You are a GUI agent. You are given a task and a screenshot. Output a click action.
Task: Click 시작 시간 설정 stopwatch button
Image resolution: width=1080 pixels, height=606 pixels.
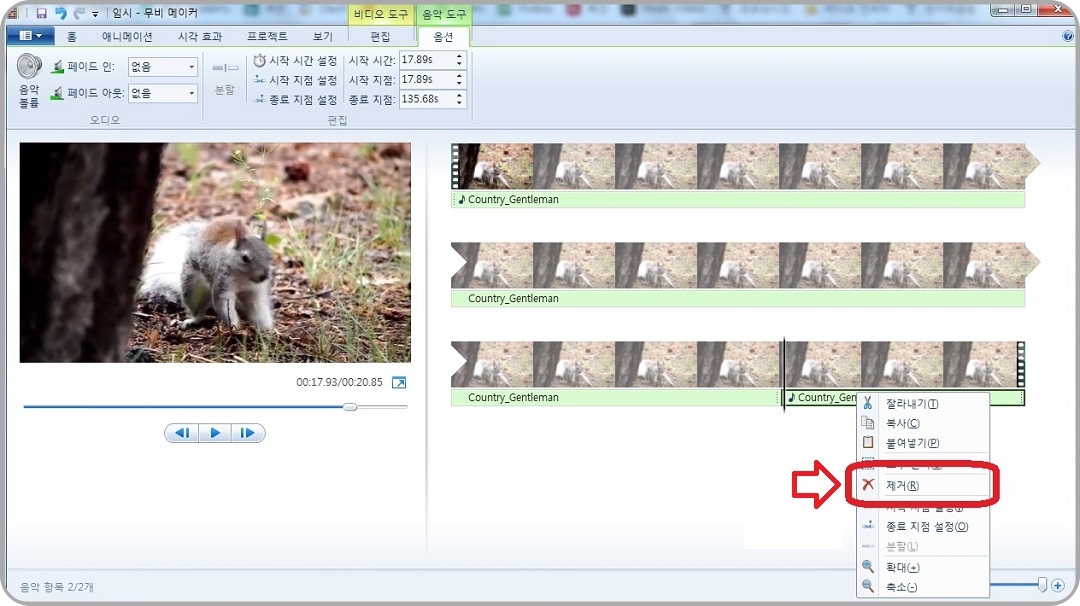point(295,61)
